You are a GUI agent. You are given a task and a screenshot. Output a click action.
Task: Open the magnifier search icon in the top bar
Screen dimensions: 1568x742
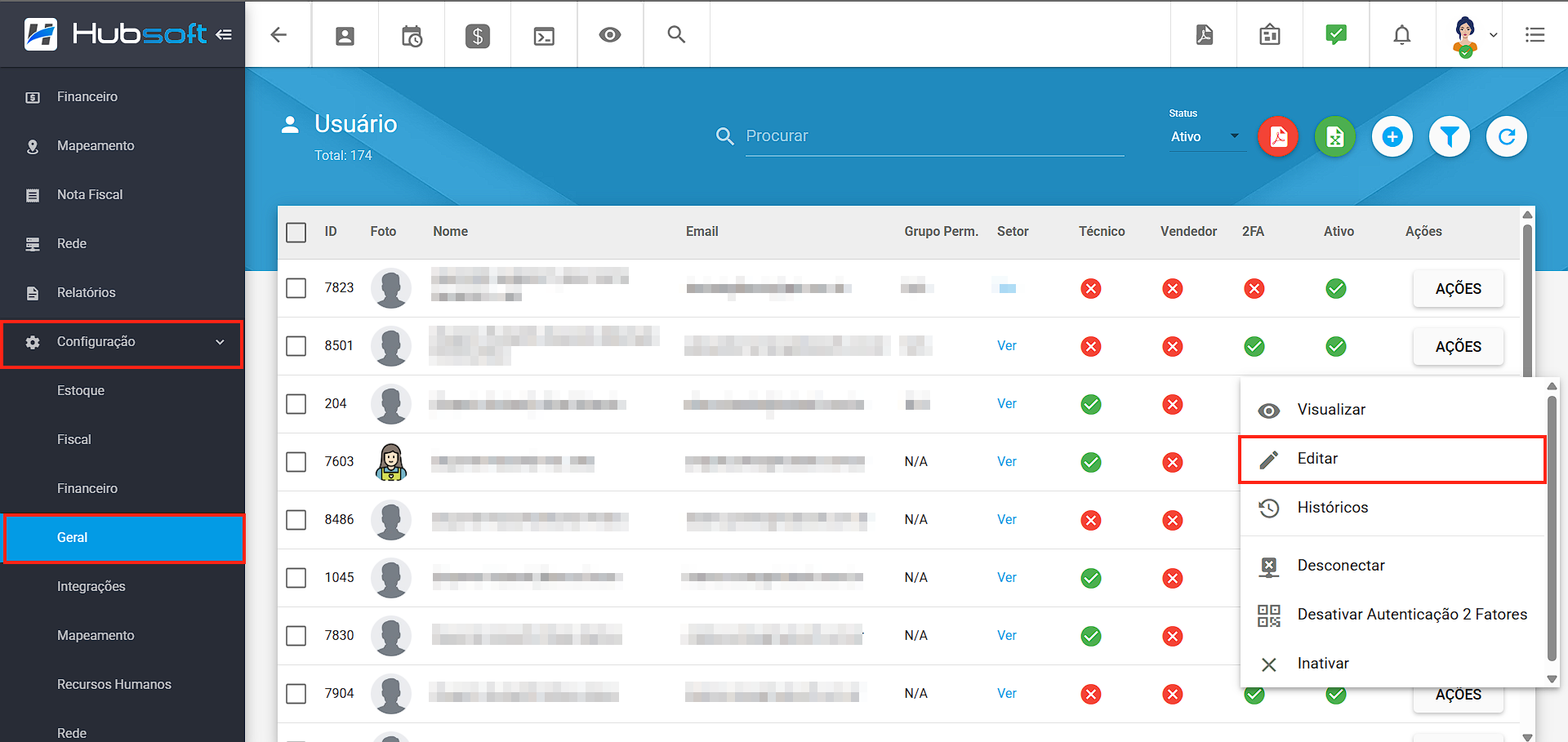click(x=676, y=34)
